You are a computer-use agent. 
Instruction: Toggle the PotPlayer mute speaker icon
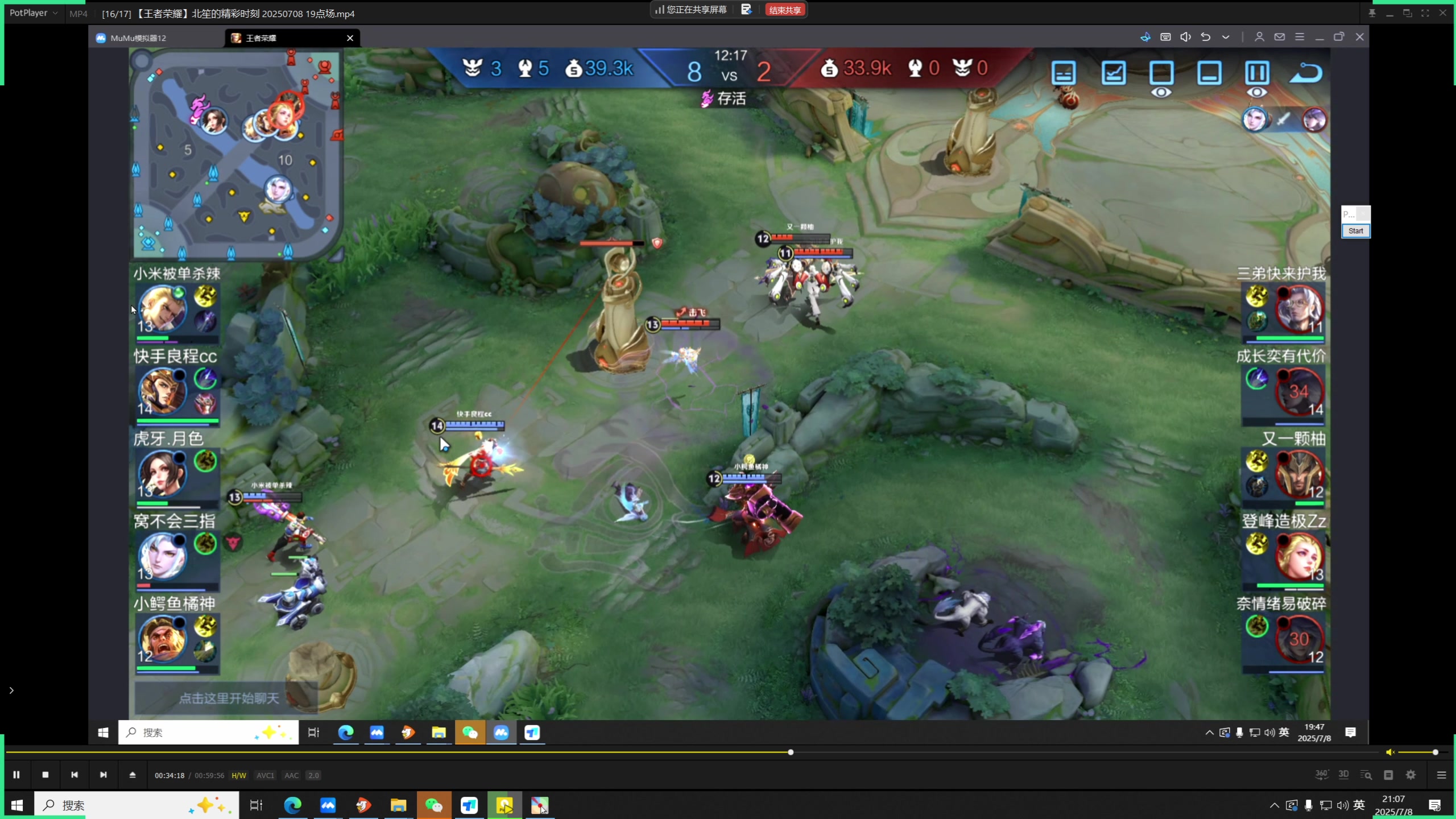pos(1390,752)
